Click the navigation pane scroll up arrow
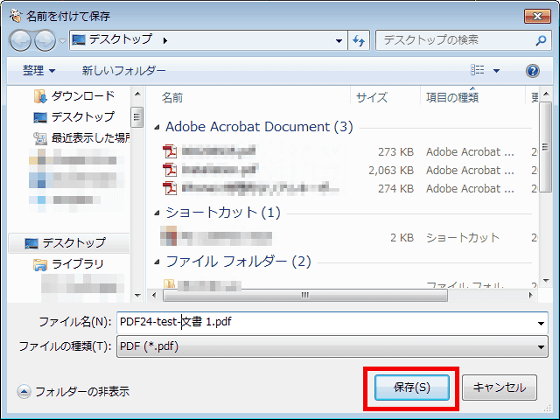This screenshot has height=420, width=560. pos(137,95)
